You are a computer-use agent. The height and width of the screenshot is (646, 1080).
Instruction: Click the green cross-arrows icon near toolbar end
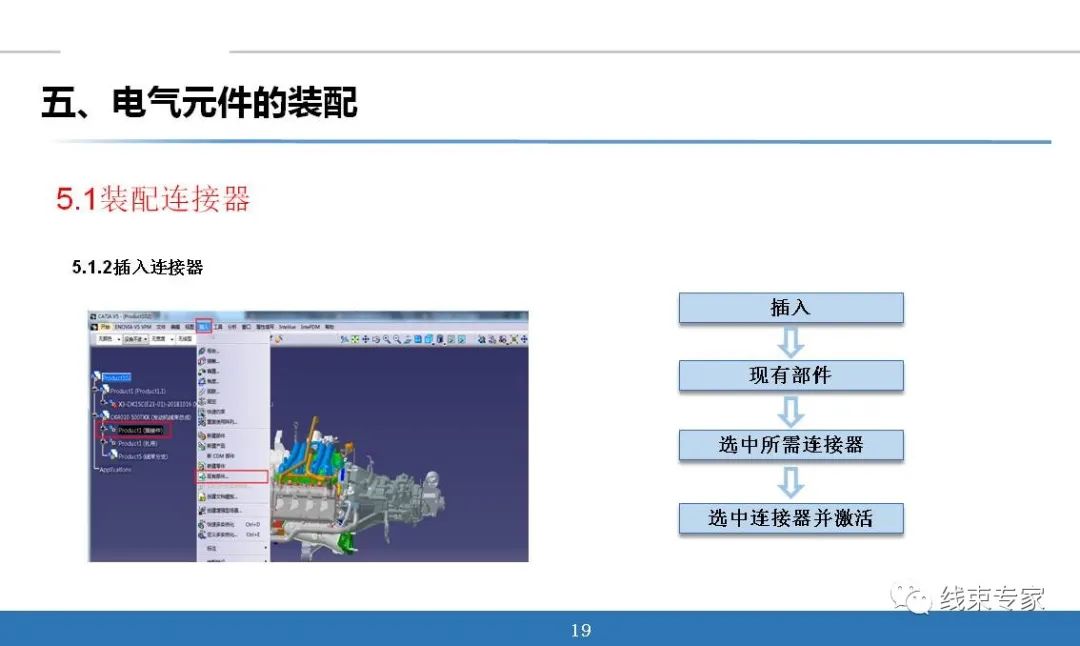(514, 339)
